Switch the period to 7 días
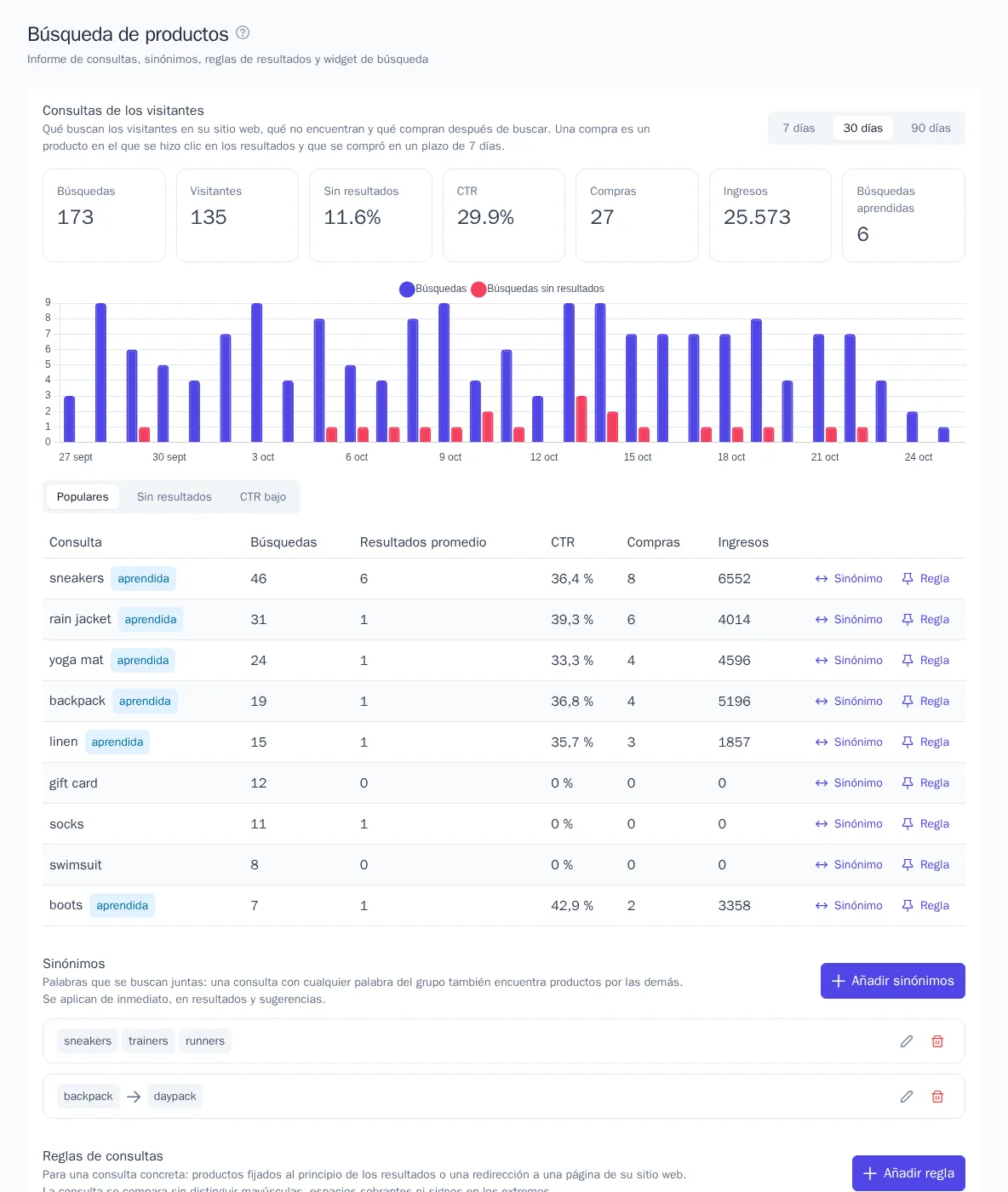The height and width of the screenshot is (1192, 1008). coord(799,128)
